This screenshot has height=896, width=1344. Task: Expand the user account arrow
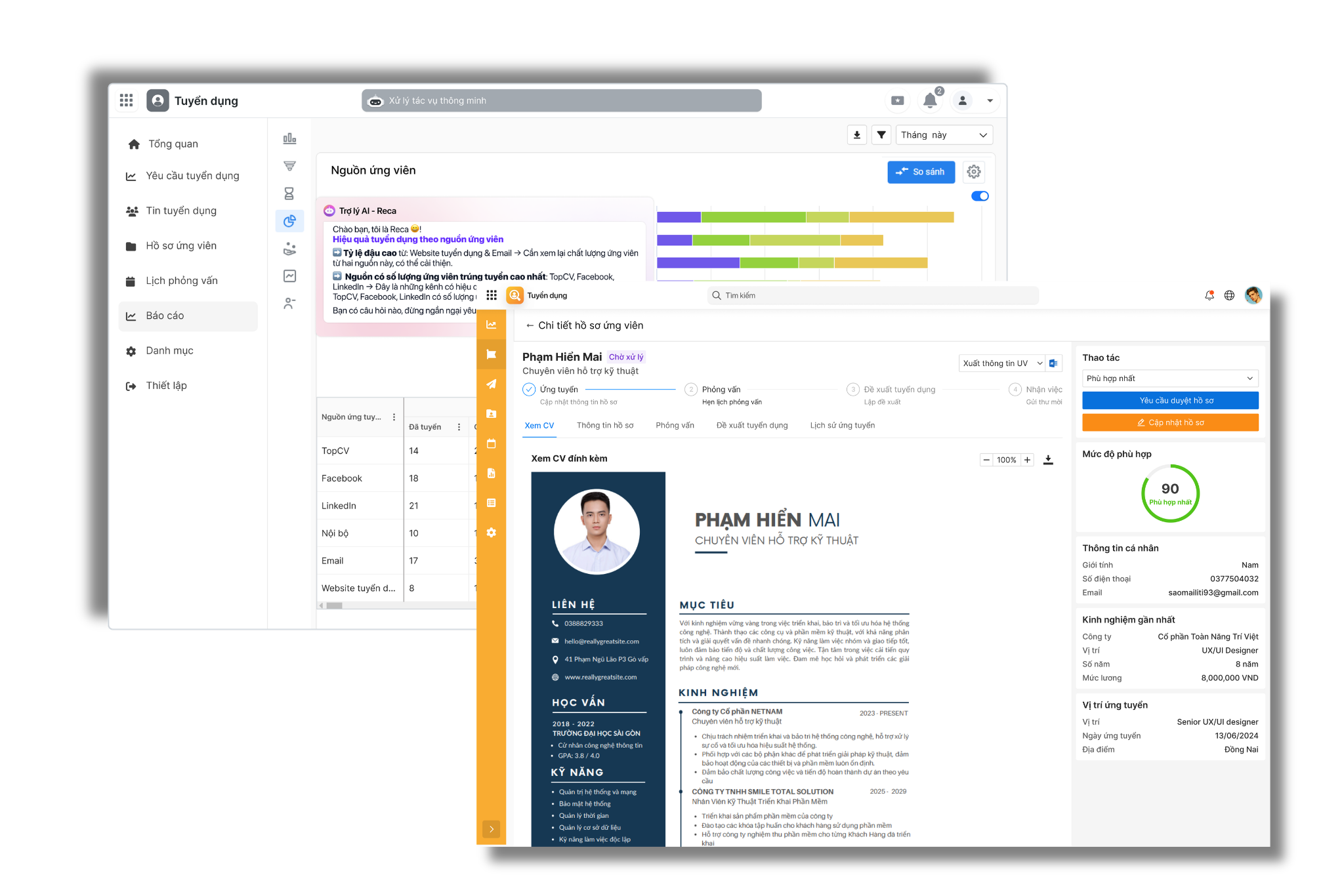[x=990, y=100]
